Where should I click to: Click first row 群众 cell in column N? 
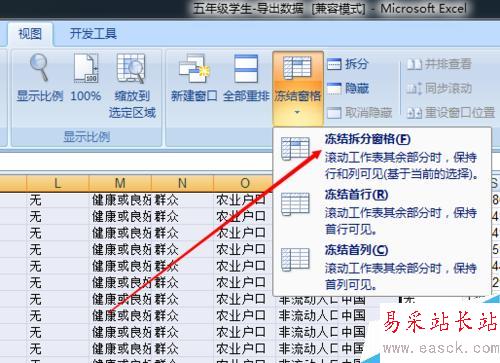pyautogui.click(x=182, y=200)
